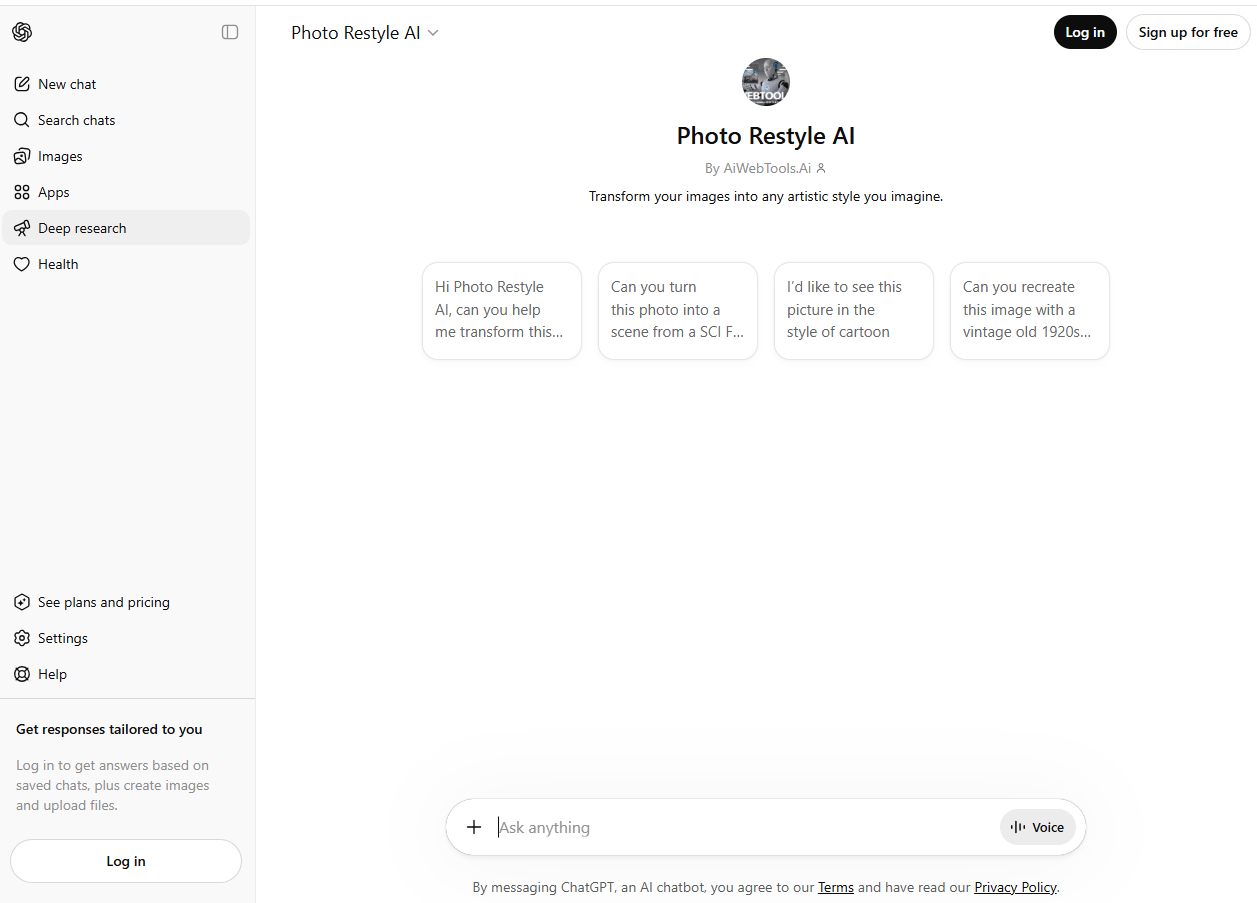Click the ChatGPT logo icon
This screenshot has height=903, width=1257.
click(21, 31)
